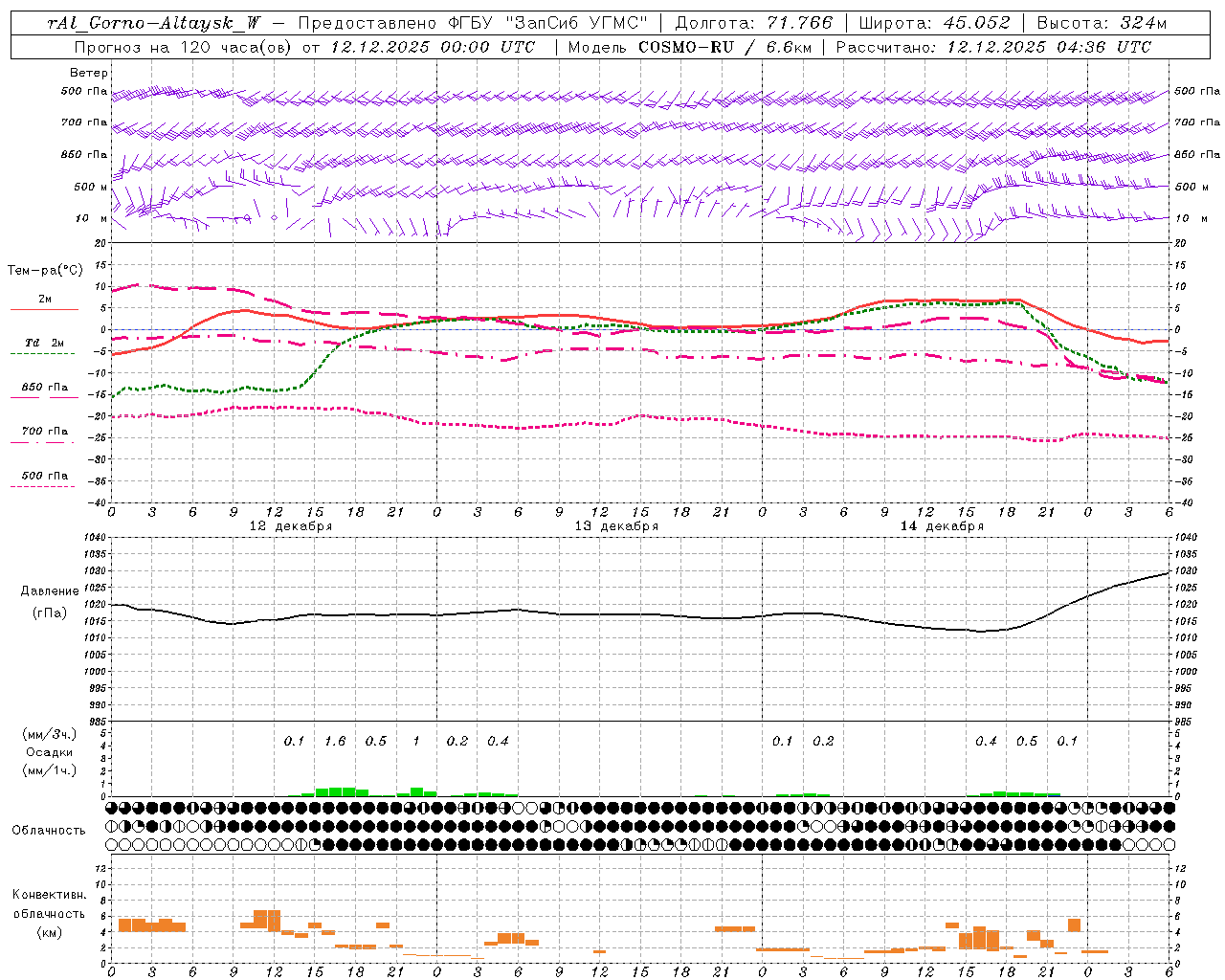The height and width of the screenshot is (980, 1225).
Task: Click the longitude value 71.766
Action: [799, 23]
